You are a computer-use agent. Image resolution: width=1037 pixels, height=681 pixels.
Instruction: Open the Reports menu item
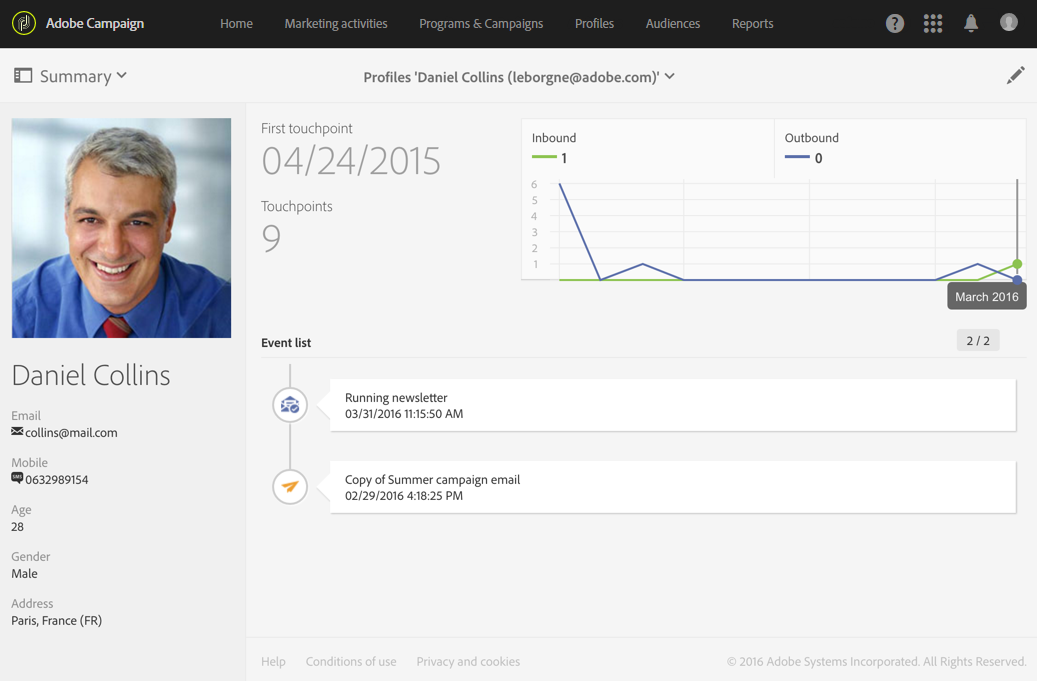point(752,24)
